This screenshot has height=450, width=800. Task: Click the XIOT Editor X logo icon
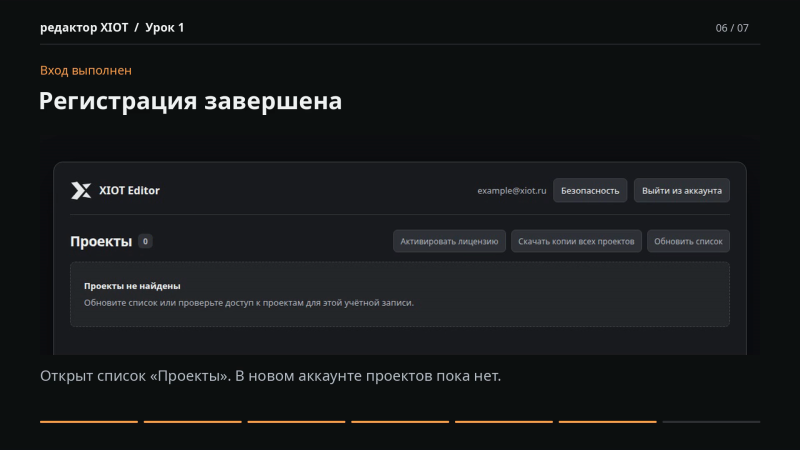pos(81,191)
